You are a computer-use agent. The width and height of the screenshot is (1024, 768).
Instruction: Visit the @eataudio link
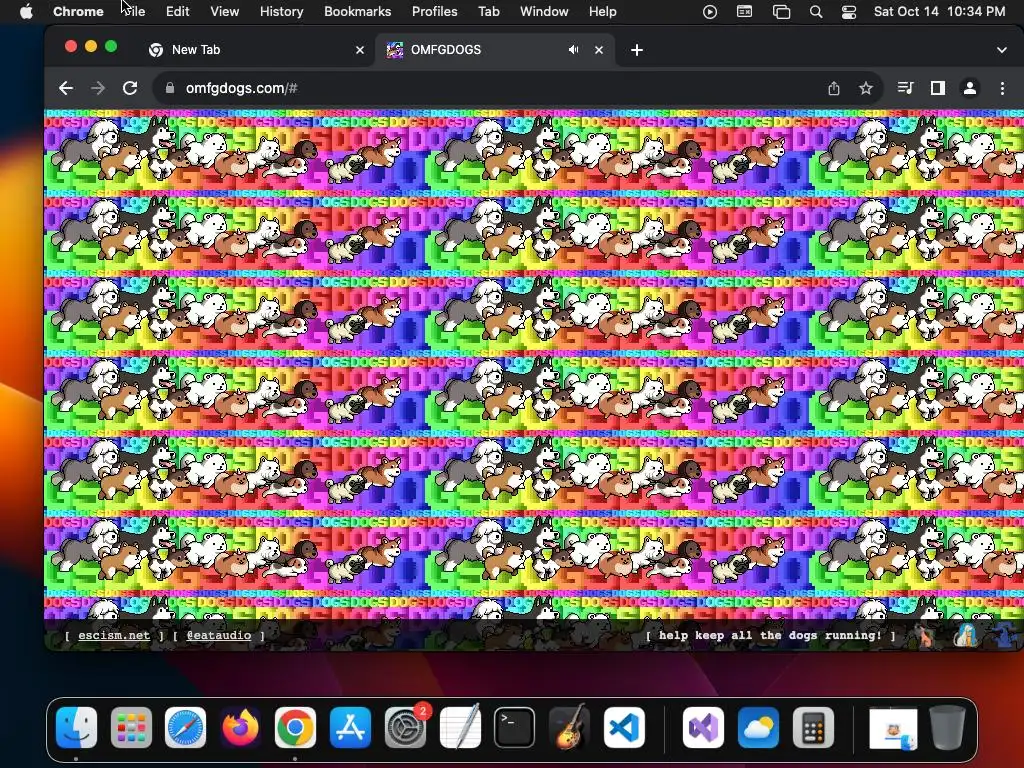pos(219,635)
